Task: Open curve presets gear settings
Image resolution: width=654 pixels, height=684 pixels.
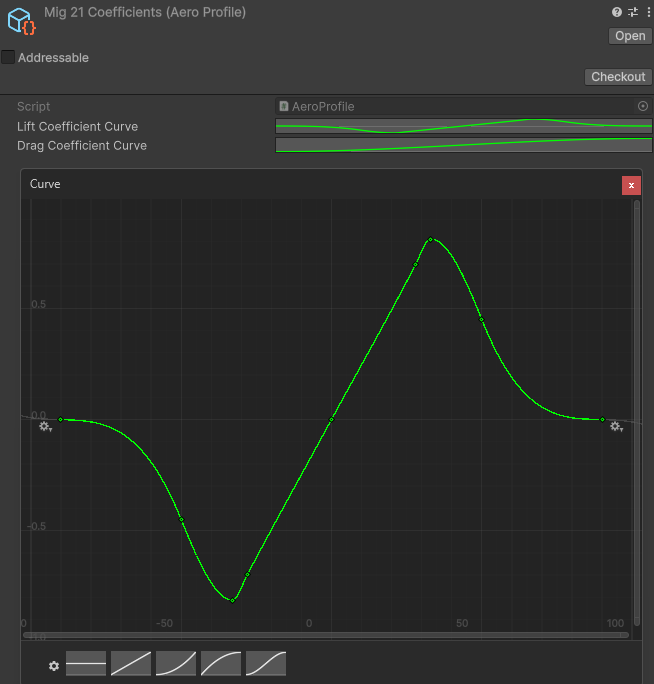Action: (54, 666)
